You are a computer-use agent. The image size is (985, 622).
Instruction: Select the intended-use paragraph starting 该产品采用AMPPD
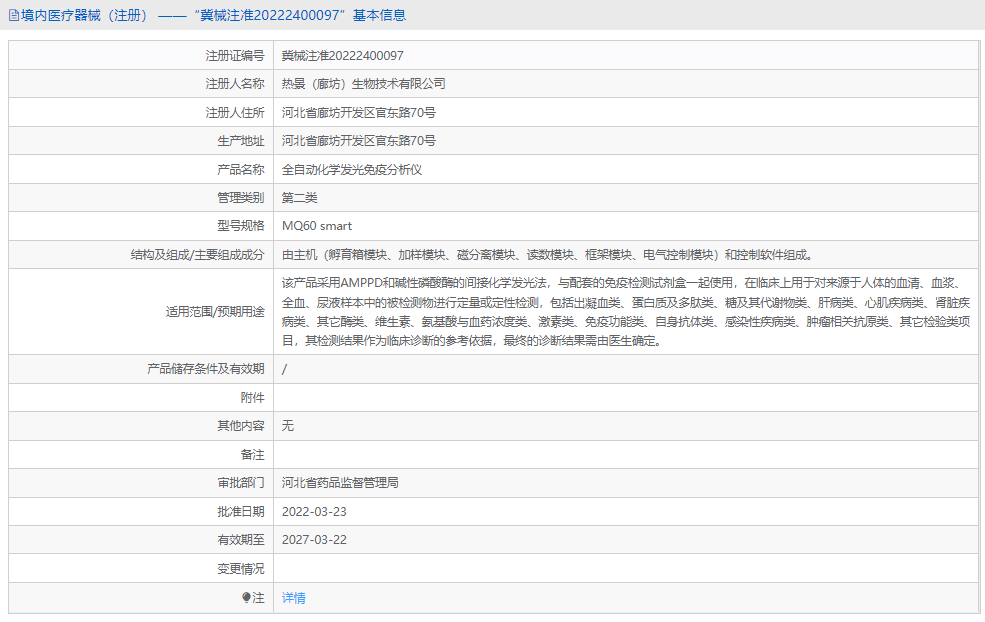[x=626, y=312]
